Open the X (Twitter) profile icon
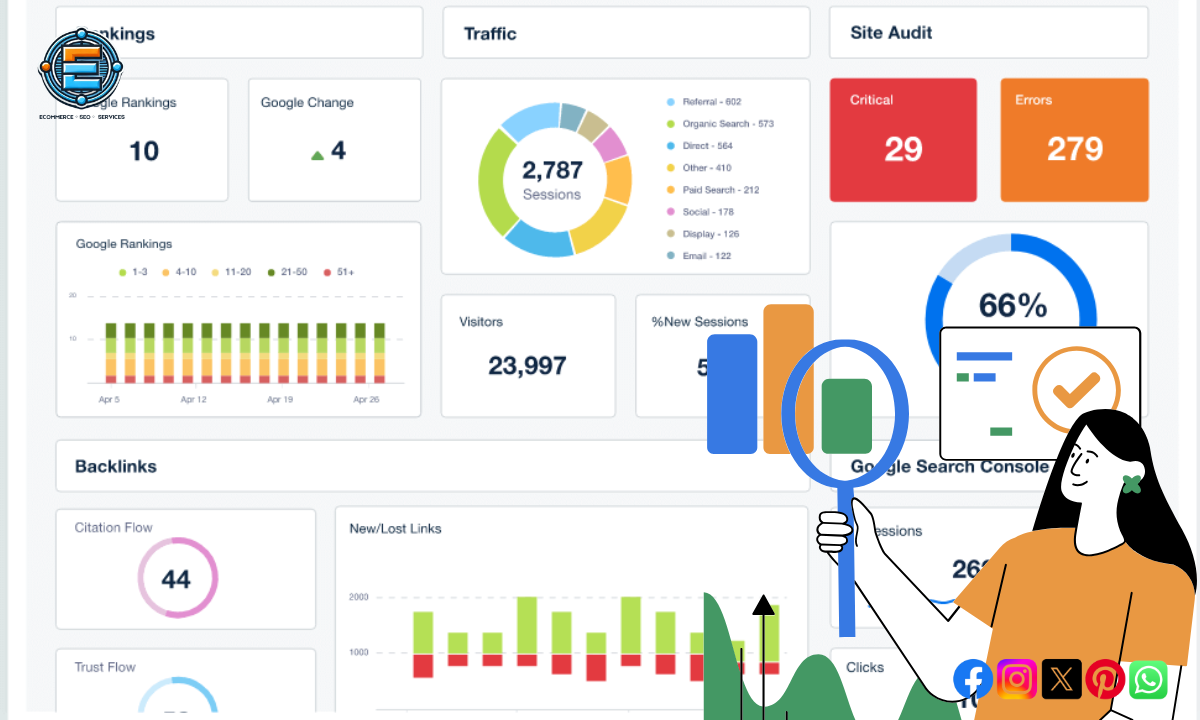The width and height of the screenshot is (1200, 720). pos(1060,679)
